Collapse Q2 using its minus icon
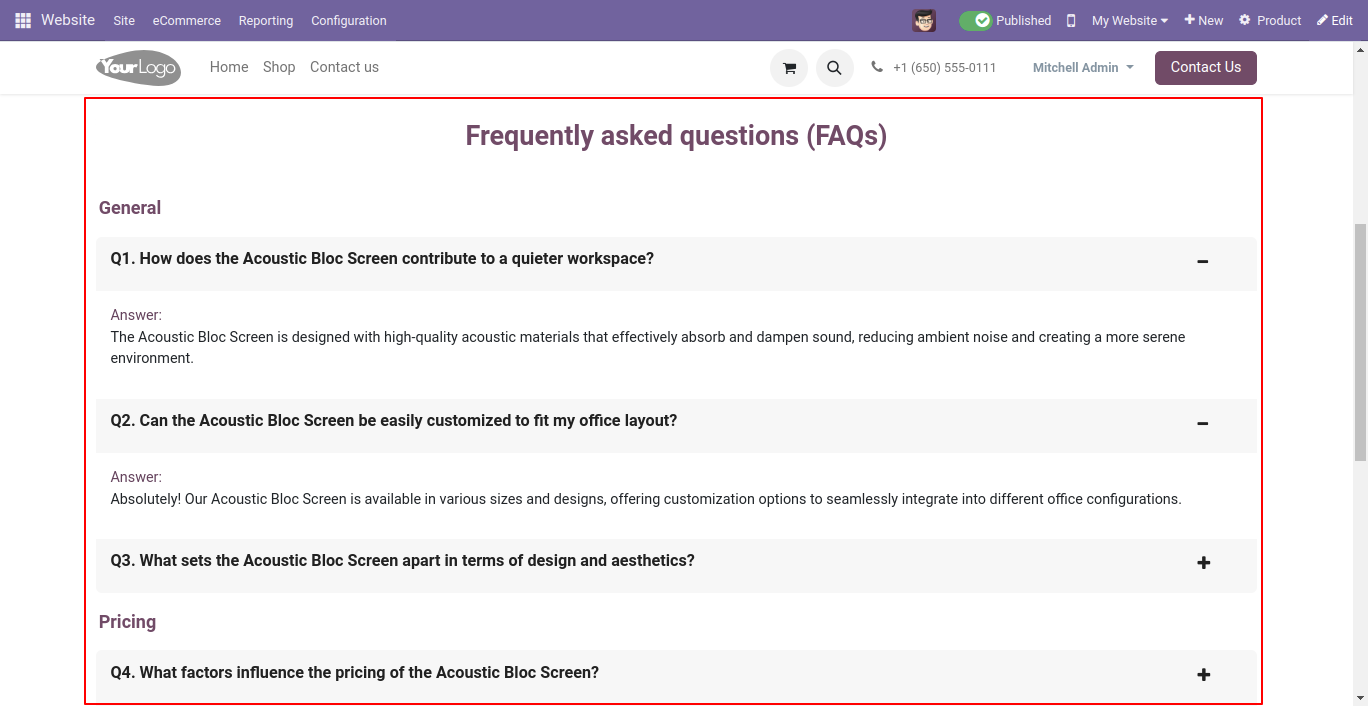This screenshot has height=706, width=1368. click(1203, 424)
